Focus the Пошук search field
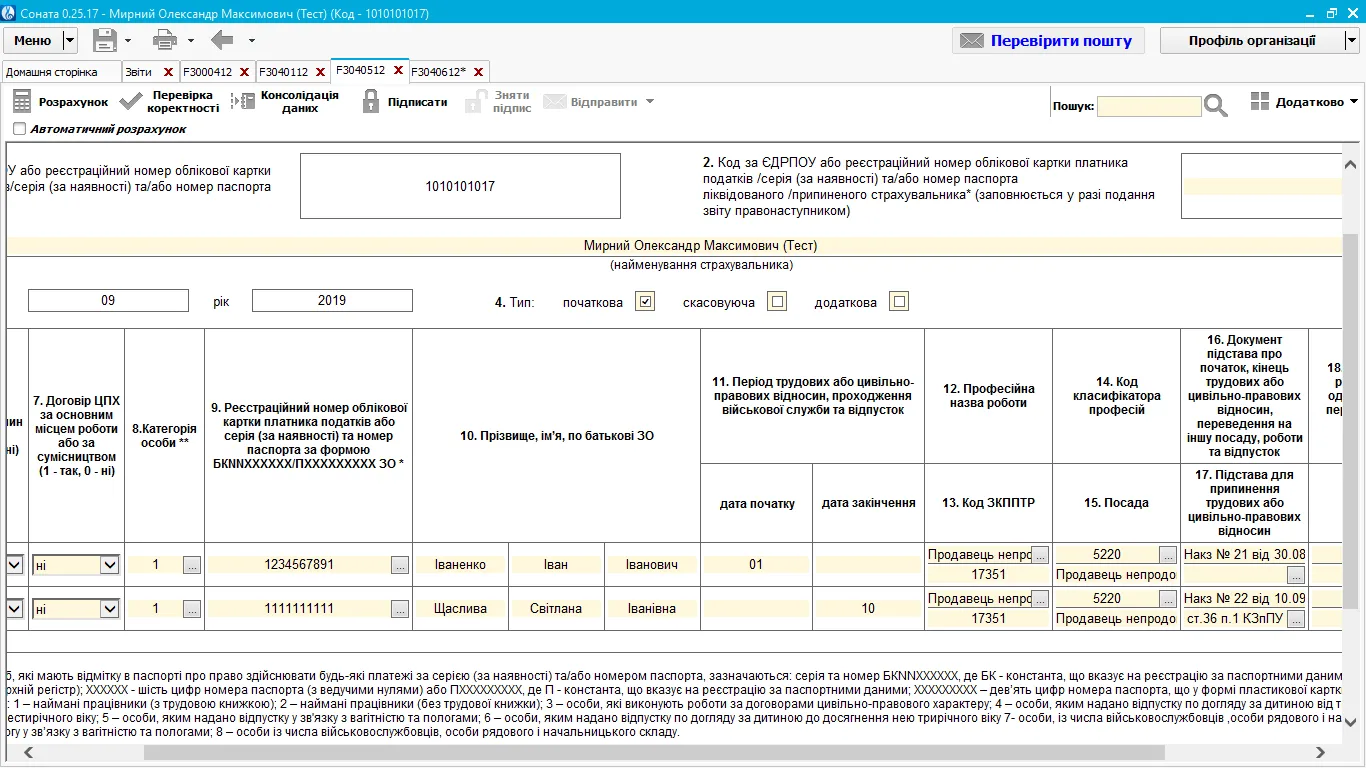1366x768 pixels. [x=1149, y=106]
